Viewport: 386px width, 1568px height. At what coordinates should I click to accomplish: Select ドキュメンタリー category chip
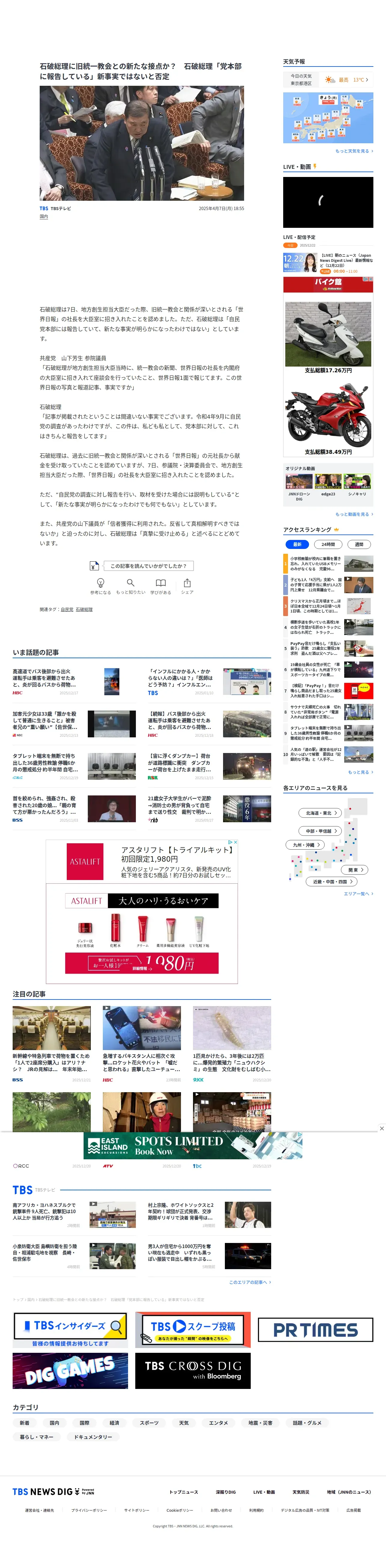(x=93, y=1436)
